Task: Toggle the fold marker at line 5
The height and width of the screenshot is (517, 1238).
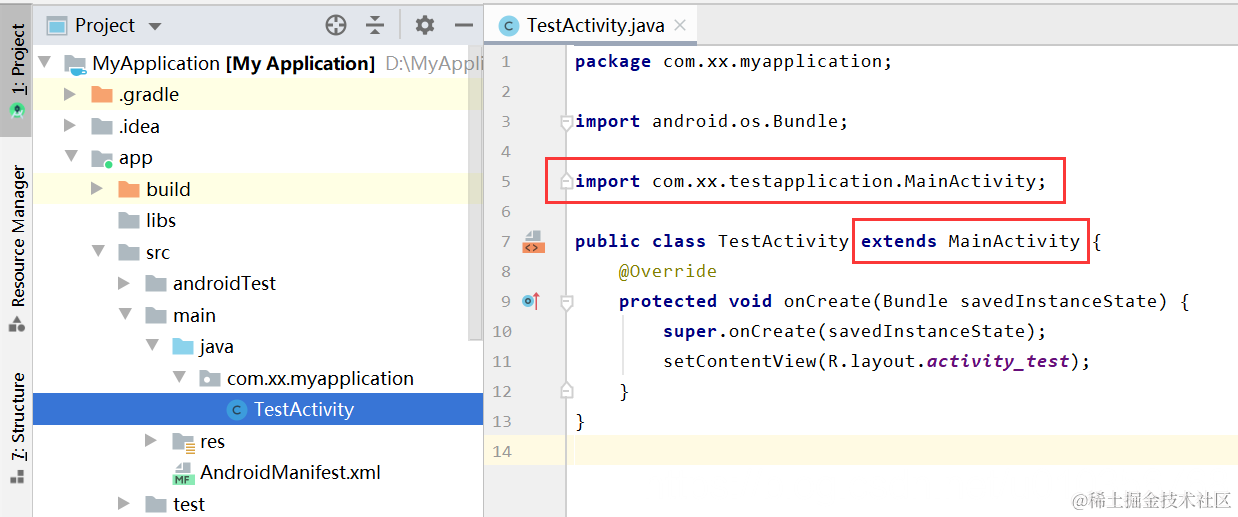Action: (x=566, y=181)
